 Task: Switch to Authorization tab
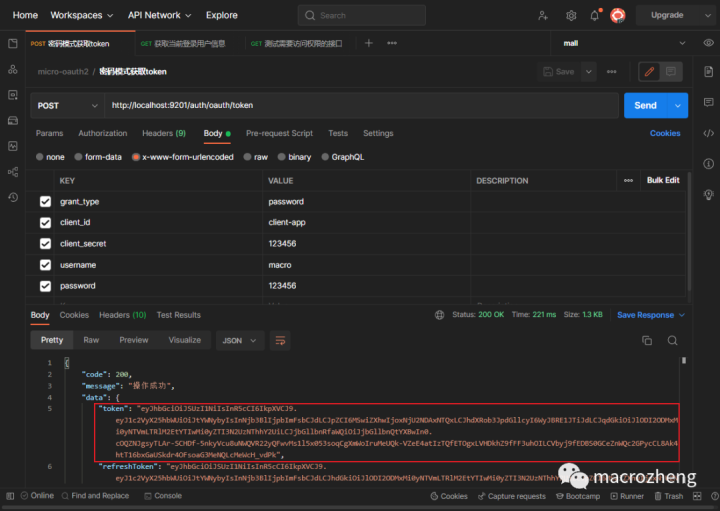coord(102,133)
